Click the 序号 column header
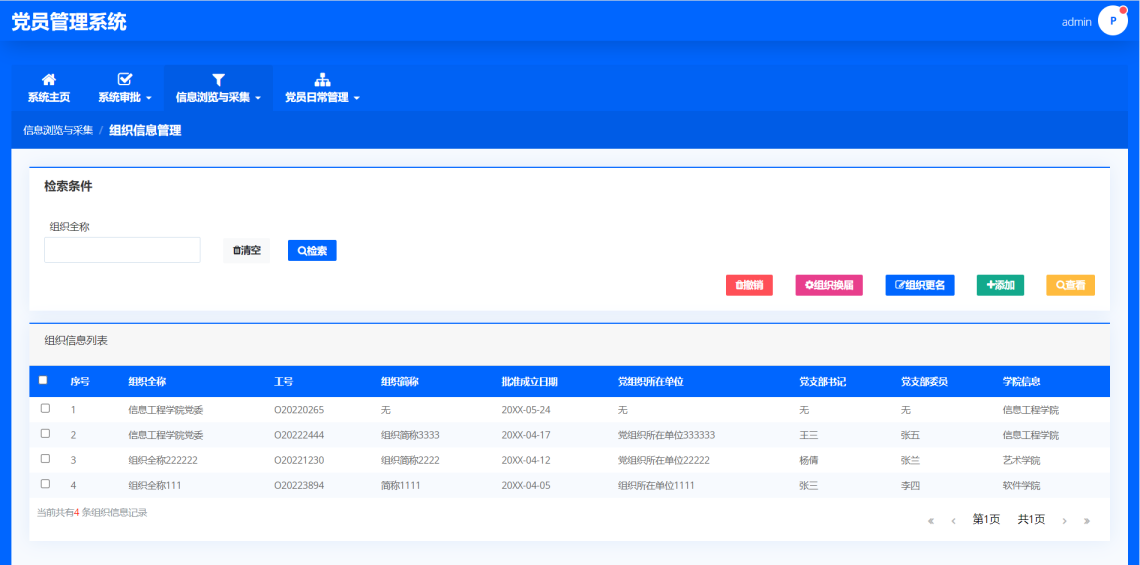 pos(80,381)
